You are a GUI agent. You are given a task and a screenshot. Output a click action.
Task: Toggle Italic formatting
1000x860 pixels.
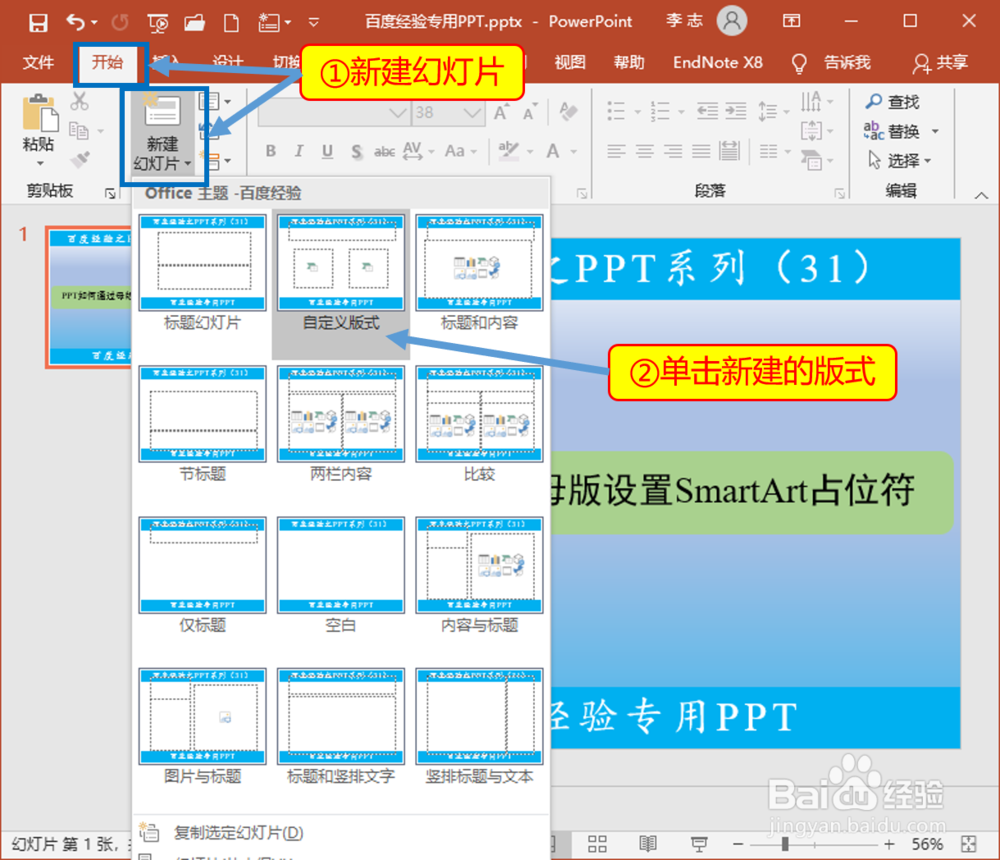point(298,151)
